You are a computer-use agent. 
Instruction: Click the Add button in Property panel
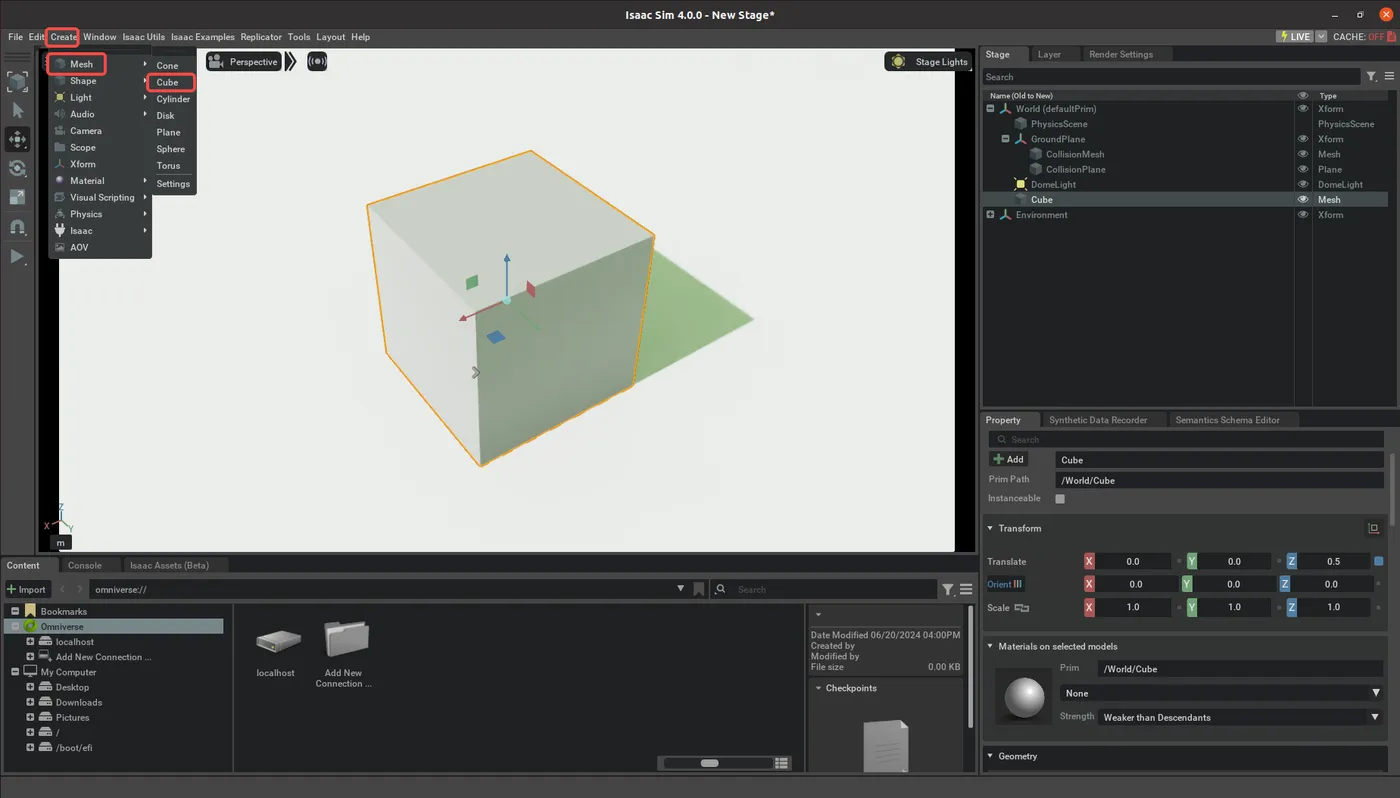coord(1008,459)
